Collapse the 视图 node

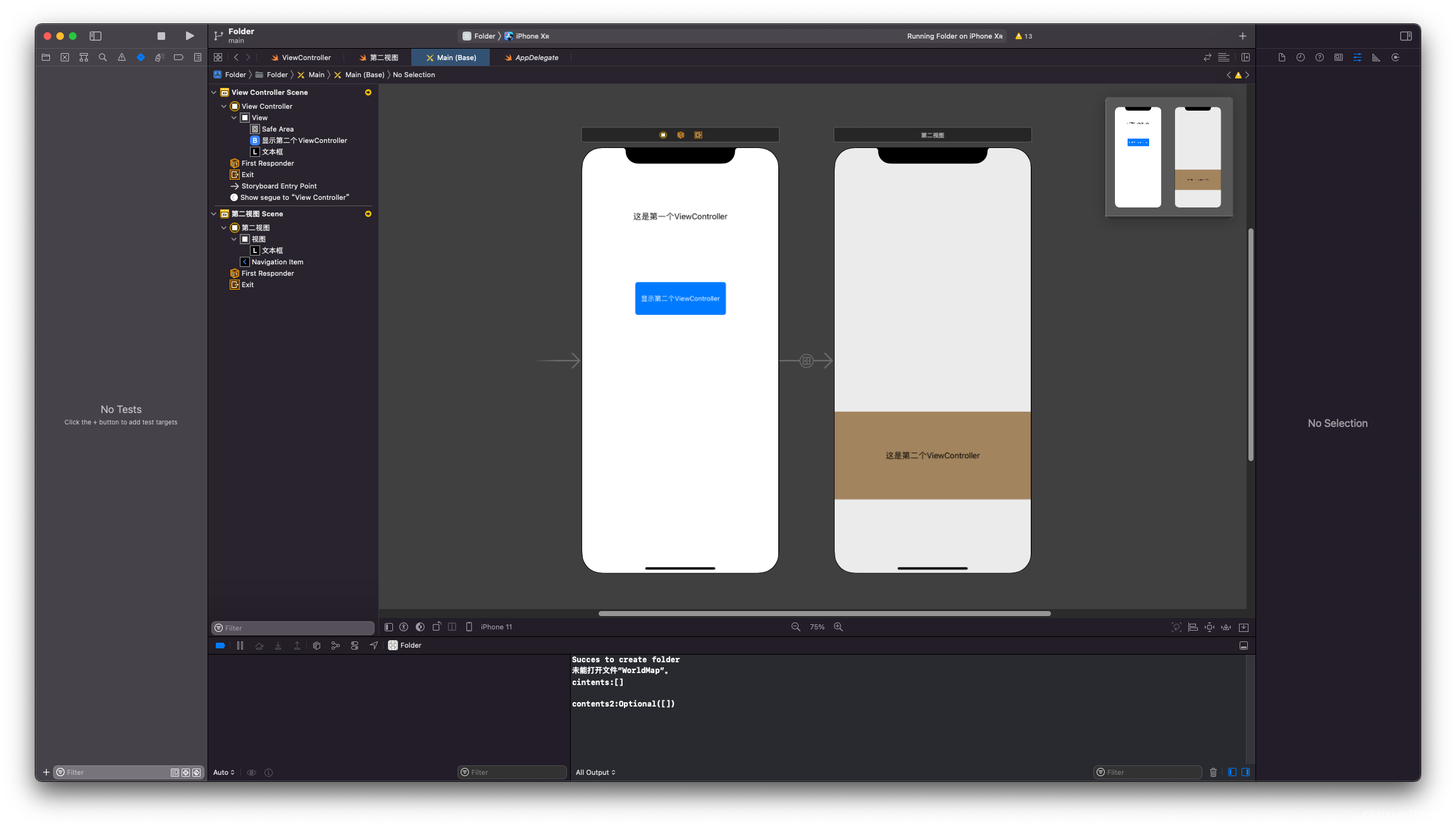[x=234, y=239]
